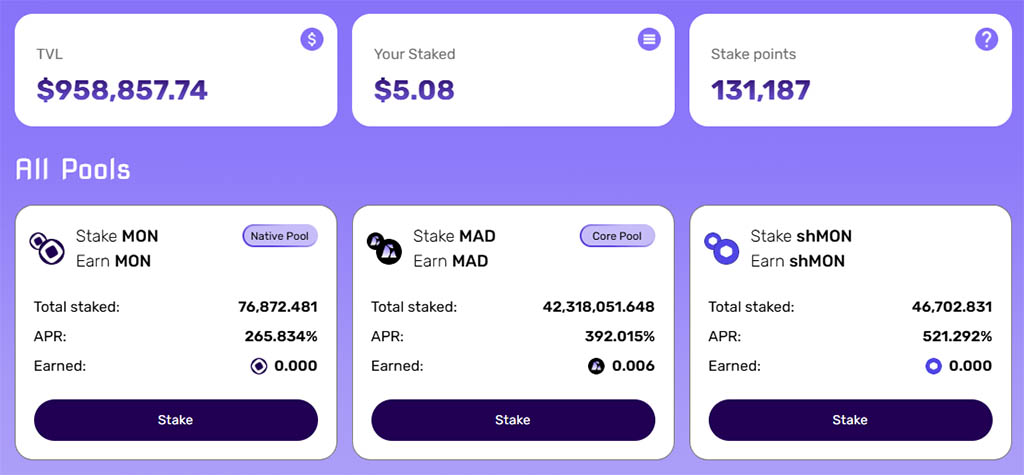The width and height of the screenshot is (1024, 475).
Task: Select the Native Pool badge
Action: (280, 236)
